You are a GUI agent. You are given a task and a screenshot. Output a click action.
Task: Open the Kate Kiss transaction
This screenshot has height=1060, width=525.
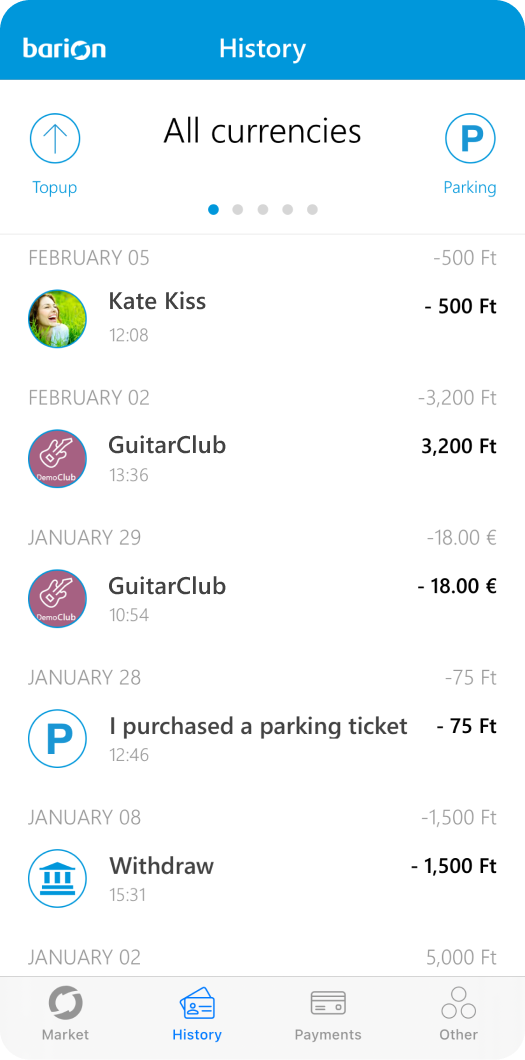tap(262, 318)
